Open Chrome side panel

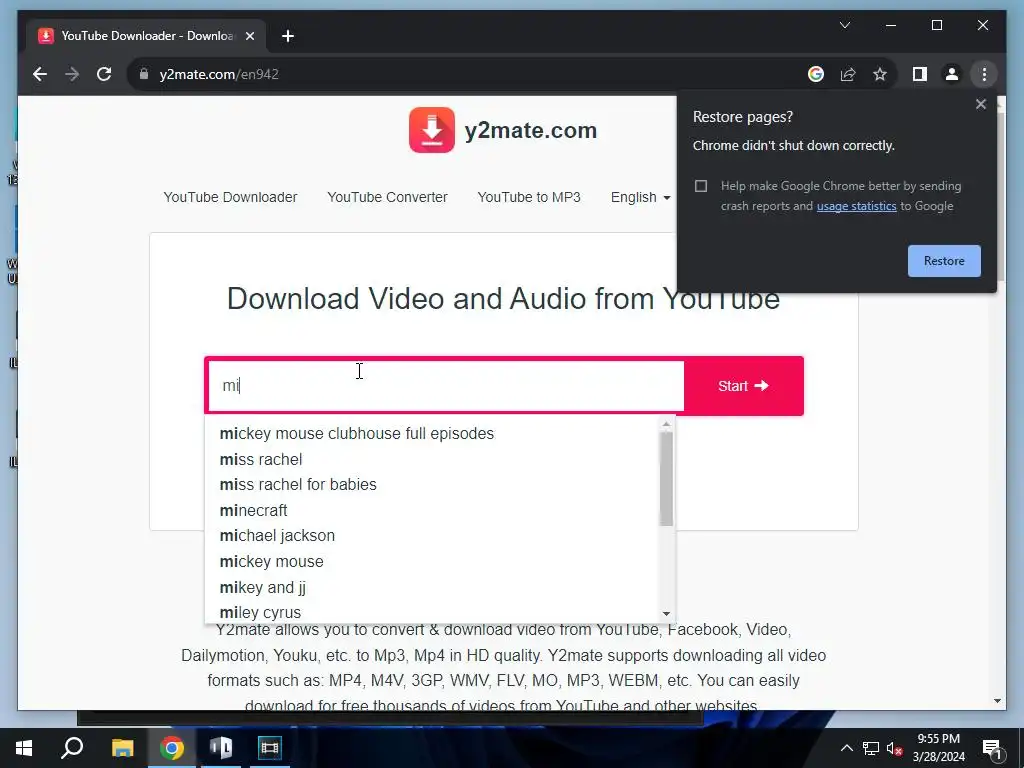tap(920, 74)
